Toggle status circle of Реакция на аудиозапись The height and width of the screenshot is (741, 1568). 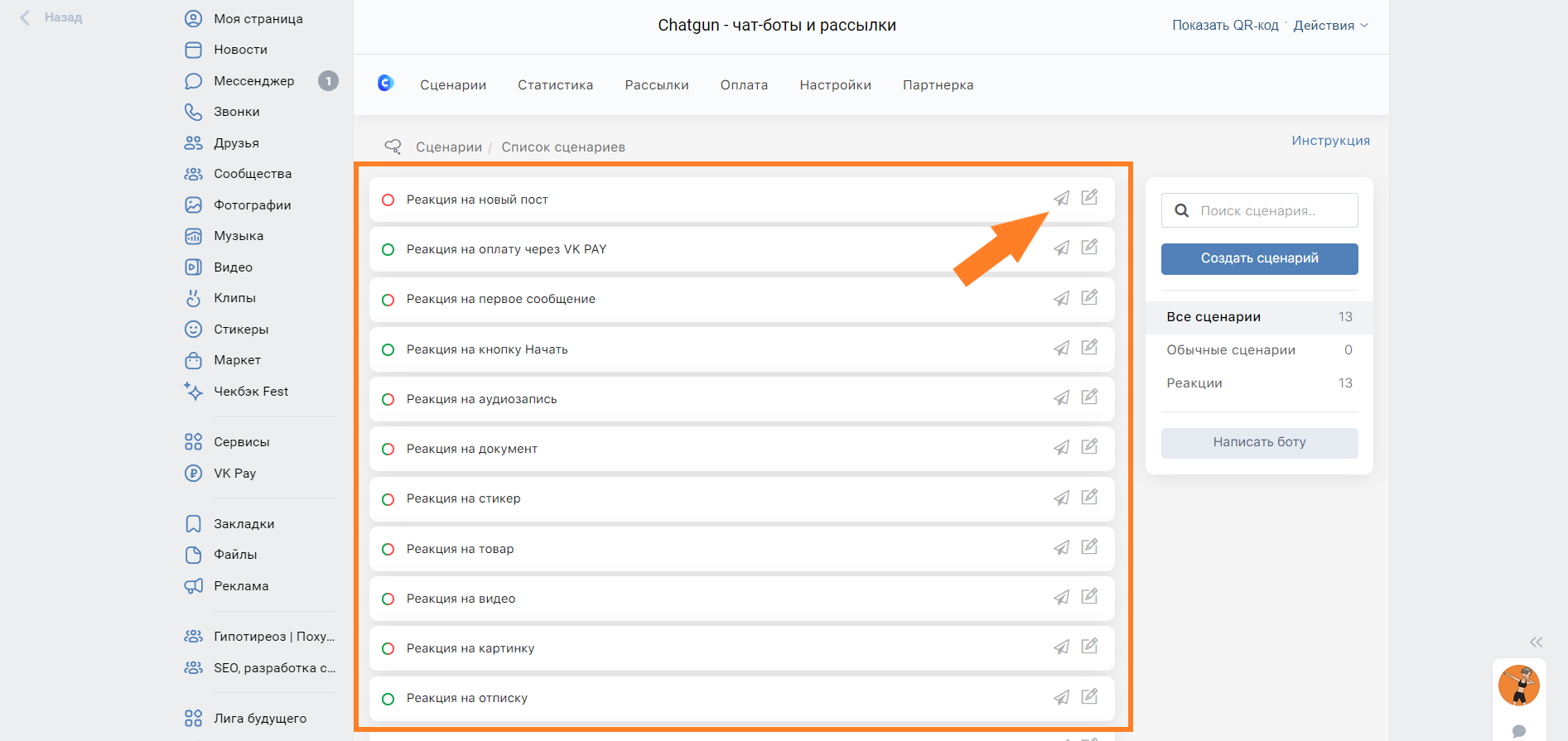388,399
